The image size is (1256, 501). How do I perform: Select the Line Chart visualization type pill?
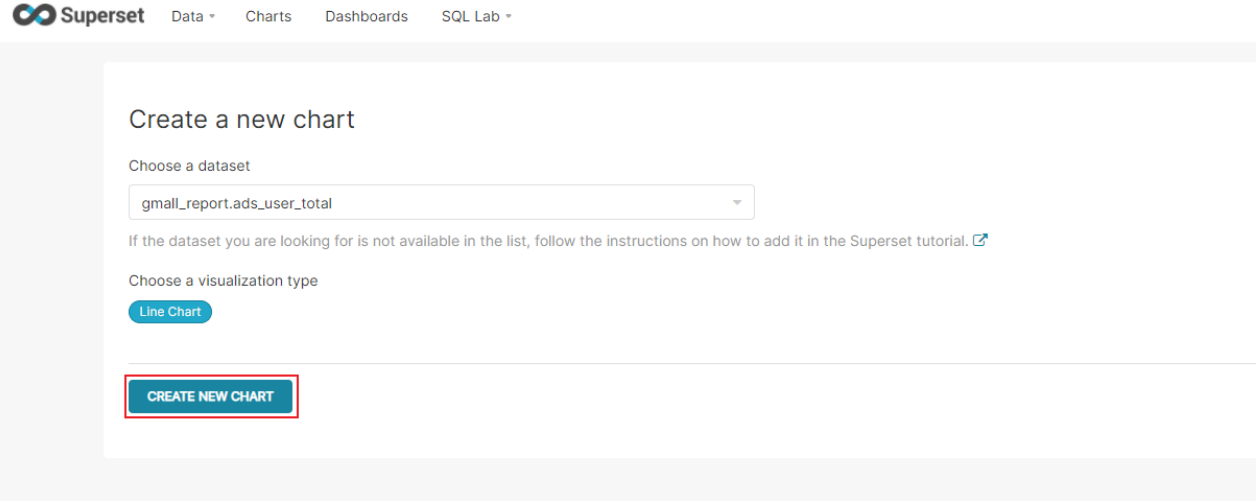[170, 312]
